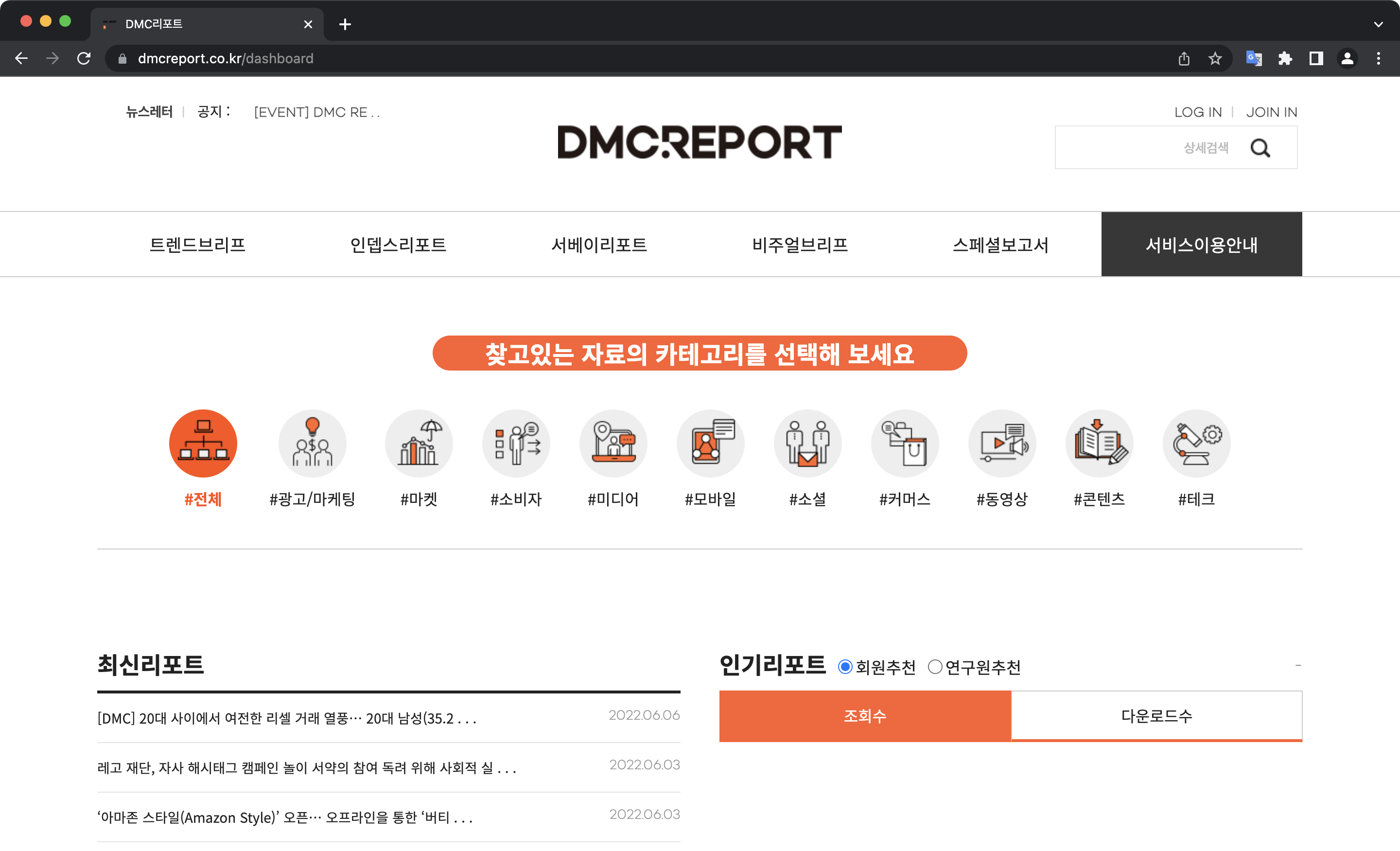Select the 회원추천 radio button
1400x851 pixels.
pos(846,666)
